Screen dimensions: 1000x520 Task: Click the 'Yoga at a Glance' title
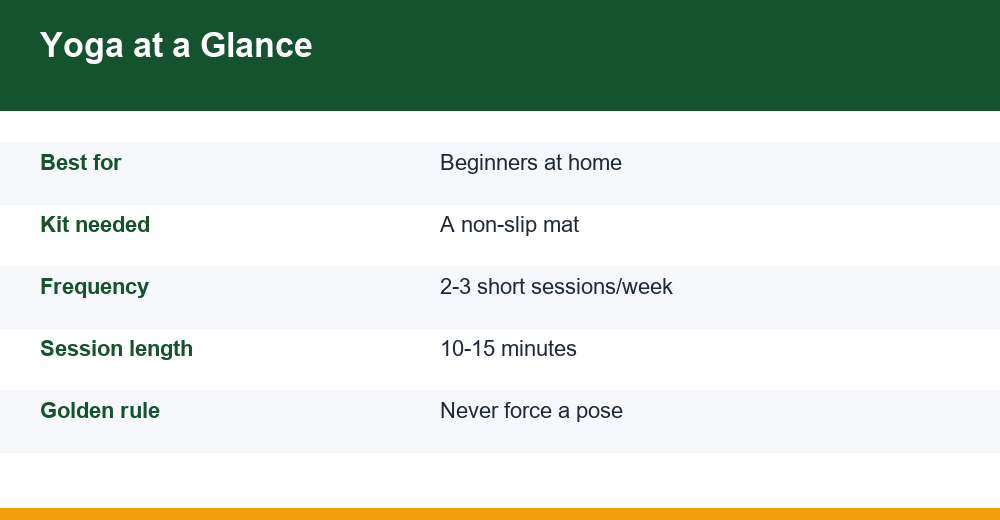[x=176, y=46]
